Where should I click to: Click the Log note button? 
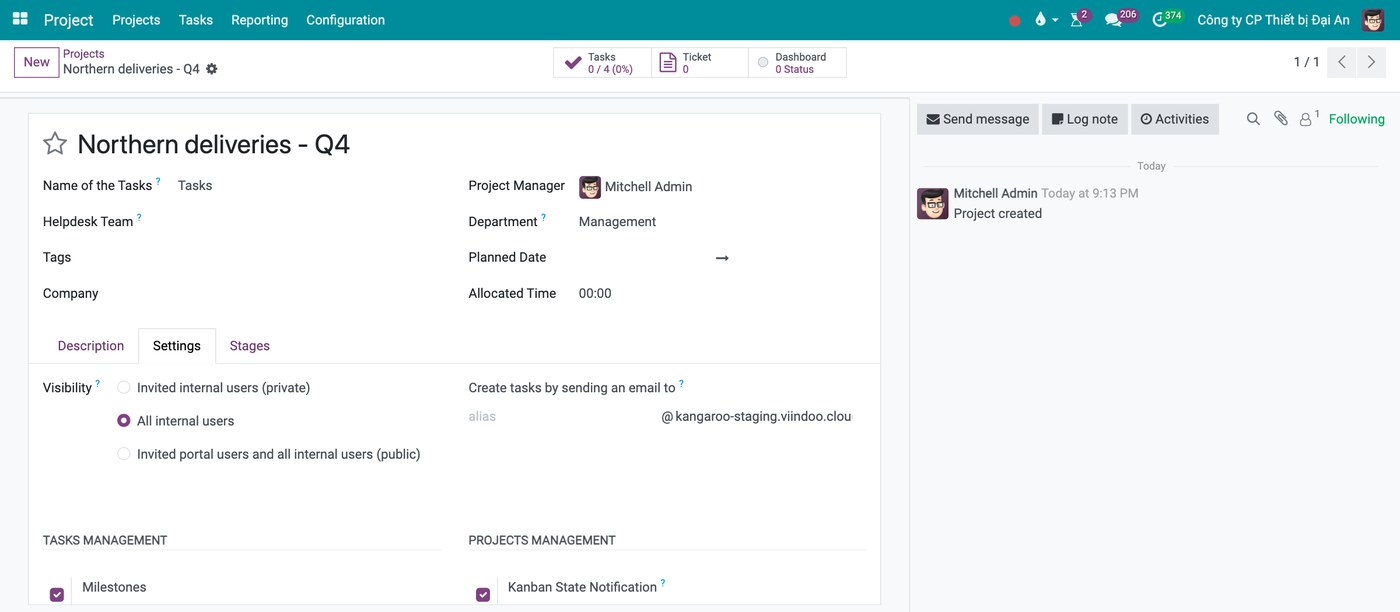[x=1085, y=119]
